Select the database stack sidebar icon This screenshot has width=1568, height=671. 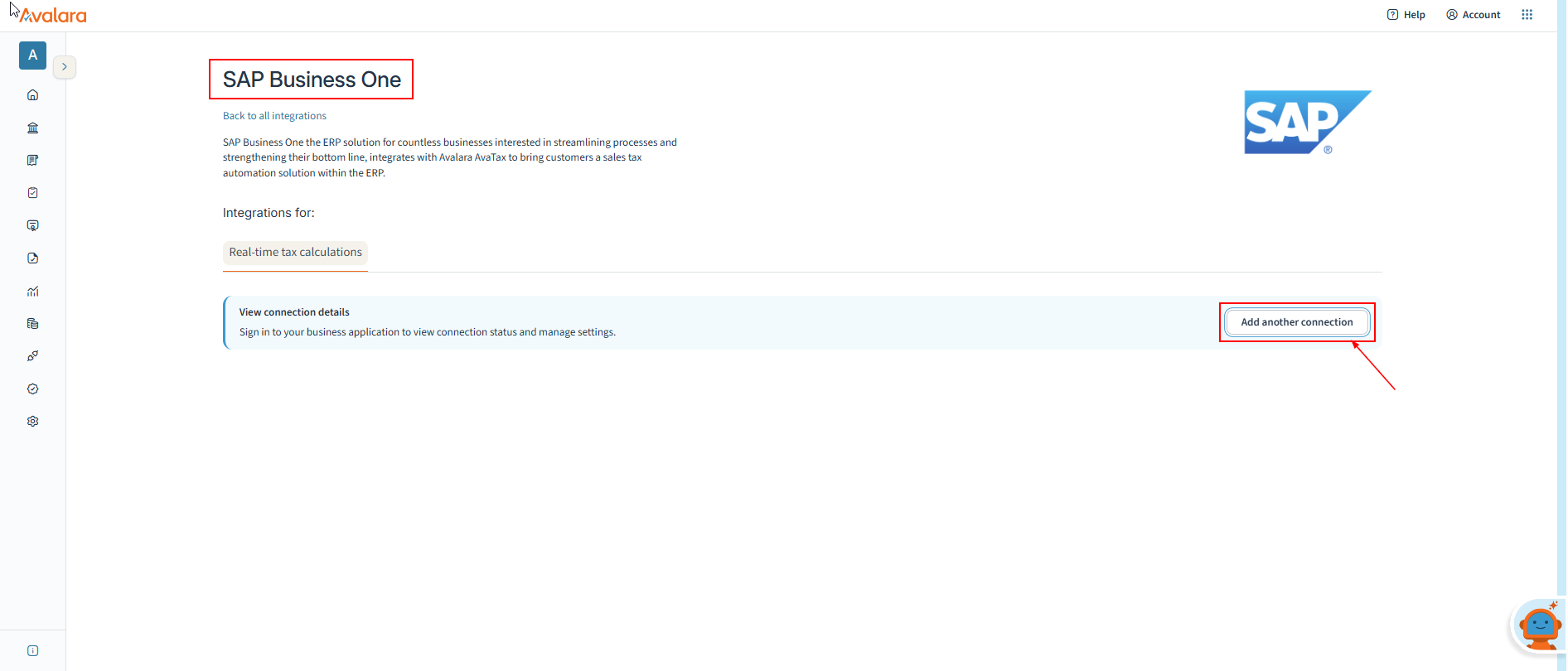[x=32, y=323]
